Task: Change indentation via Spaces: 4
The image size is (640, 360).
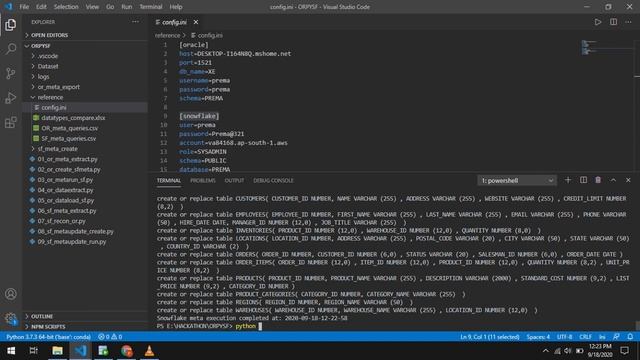Action: [x=538, y=337]
